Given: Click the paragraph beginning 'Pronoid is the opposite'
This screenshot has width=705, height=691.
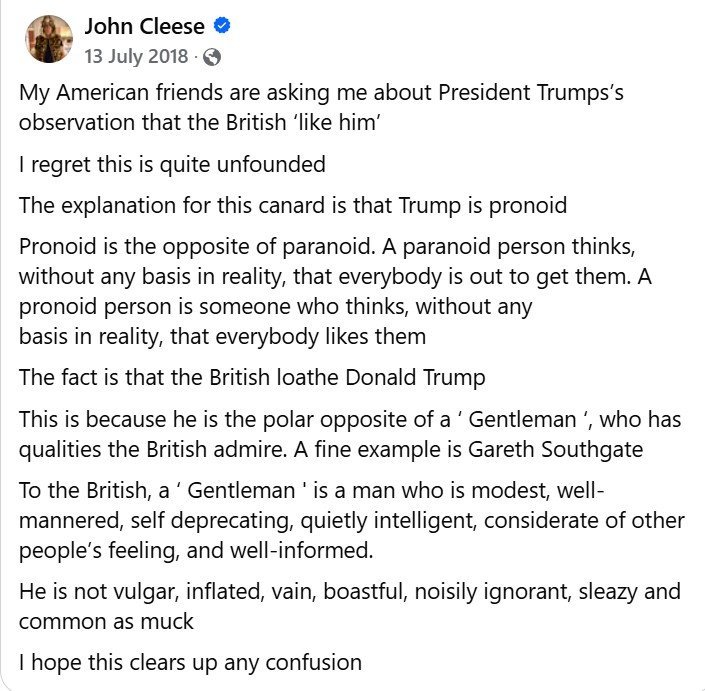Looking at the screenshot, I should [335, 291].
